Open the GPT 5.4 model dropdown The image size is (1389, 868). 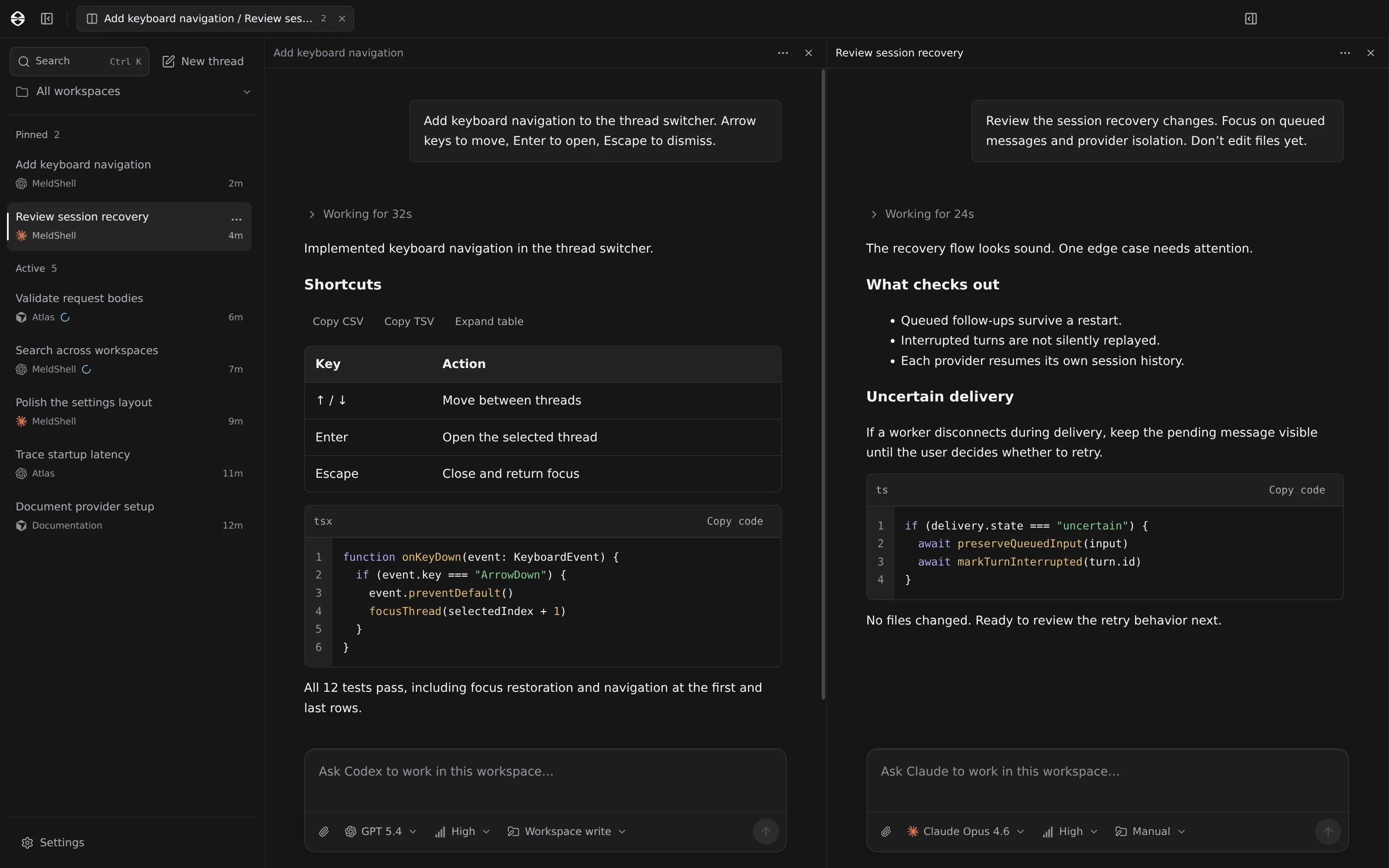click(381, 831)
